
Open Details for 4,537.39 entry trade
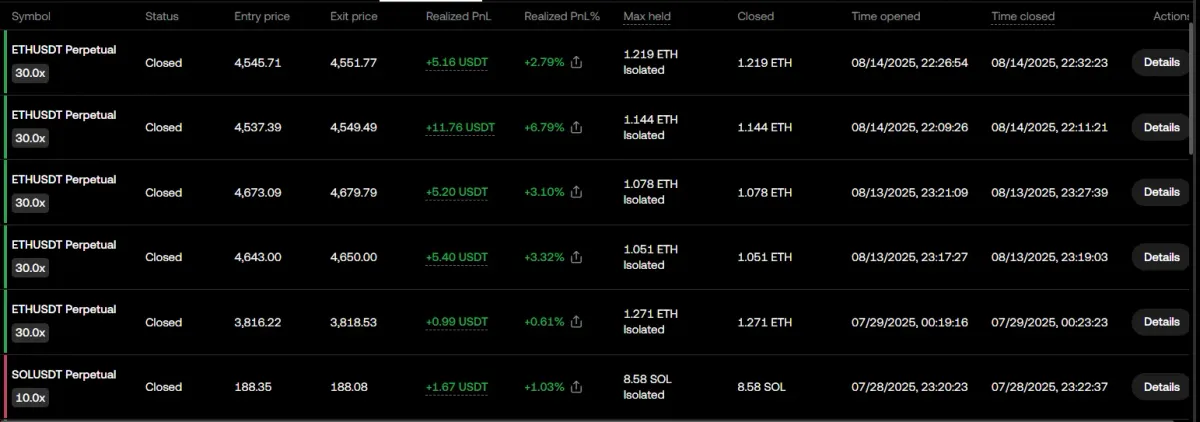1161,127
